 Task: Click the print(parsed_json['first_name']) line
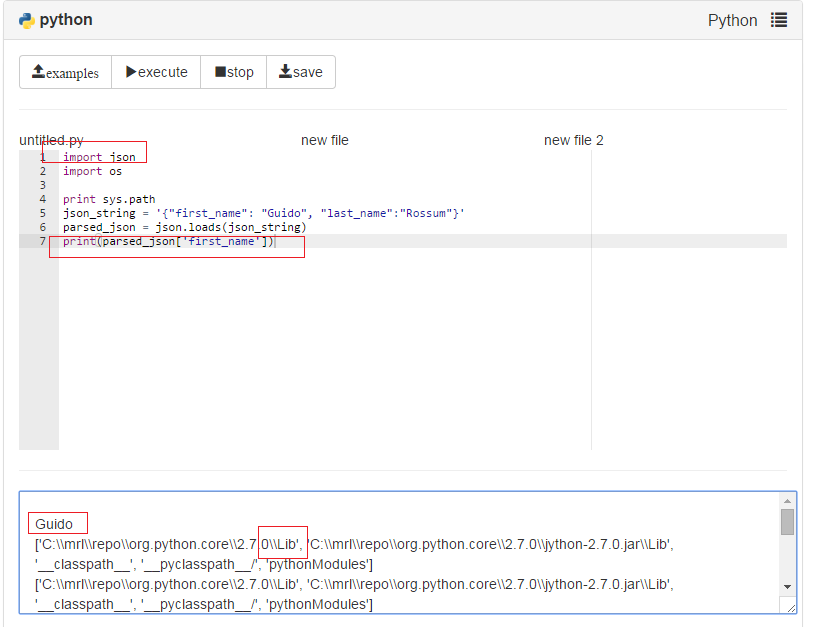(x=168, y=241)
